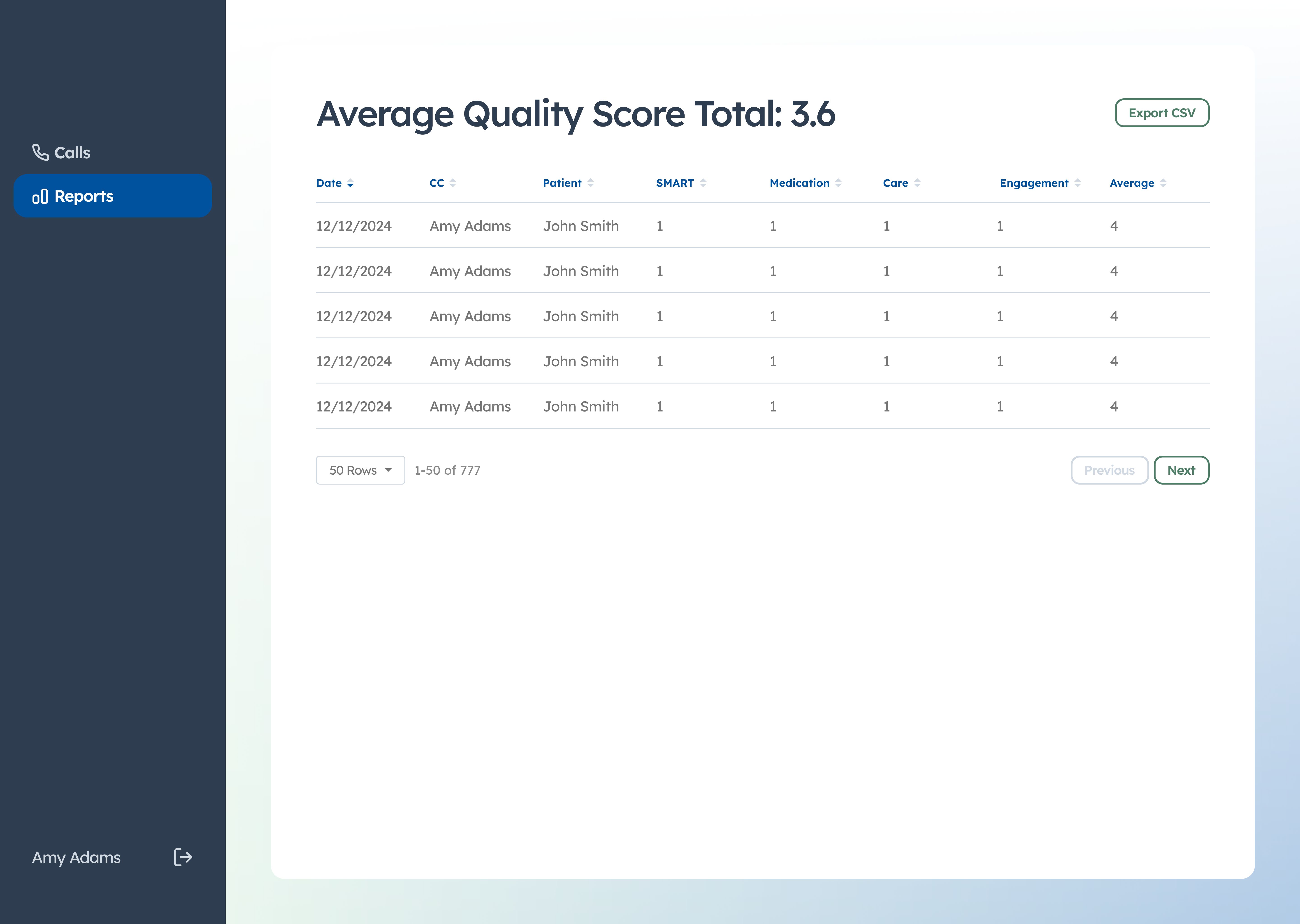
Task: Expand the rows-per-page selector chevron
Action: [x=388, y=470]
